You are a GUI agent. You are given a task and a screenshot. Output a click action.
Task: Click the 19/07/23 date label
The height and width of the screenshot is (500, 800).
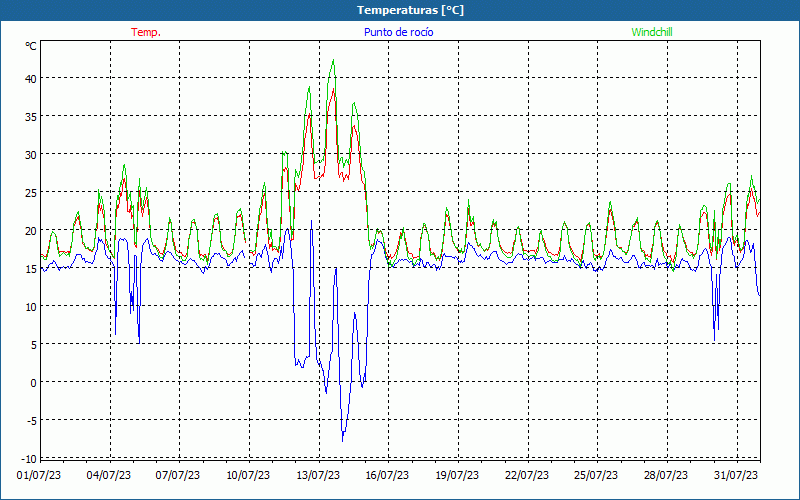[x=457, y=475]
